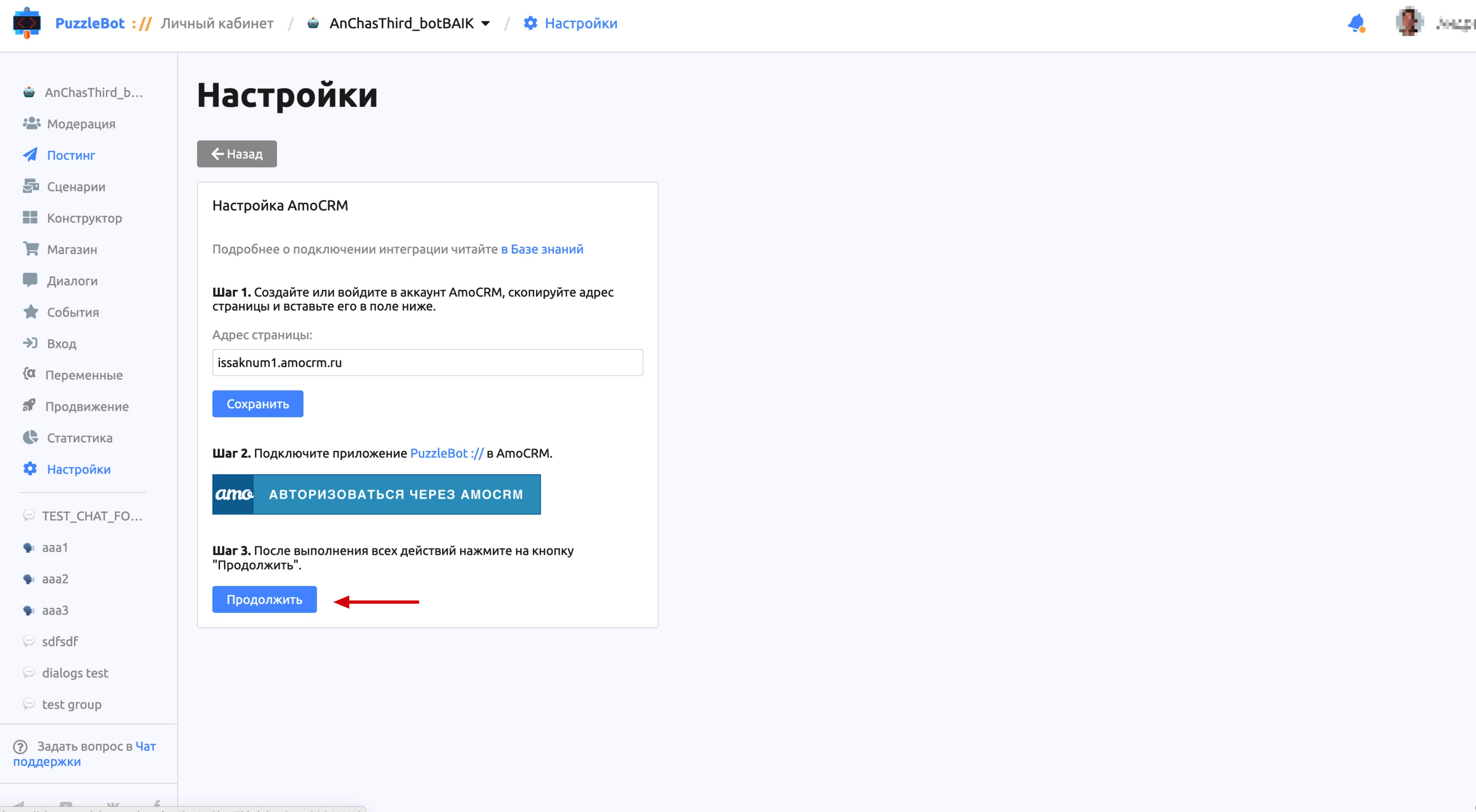Click the Login arrow icon in sidebar

tap(30, 343)
